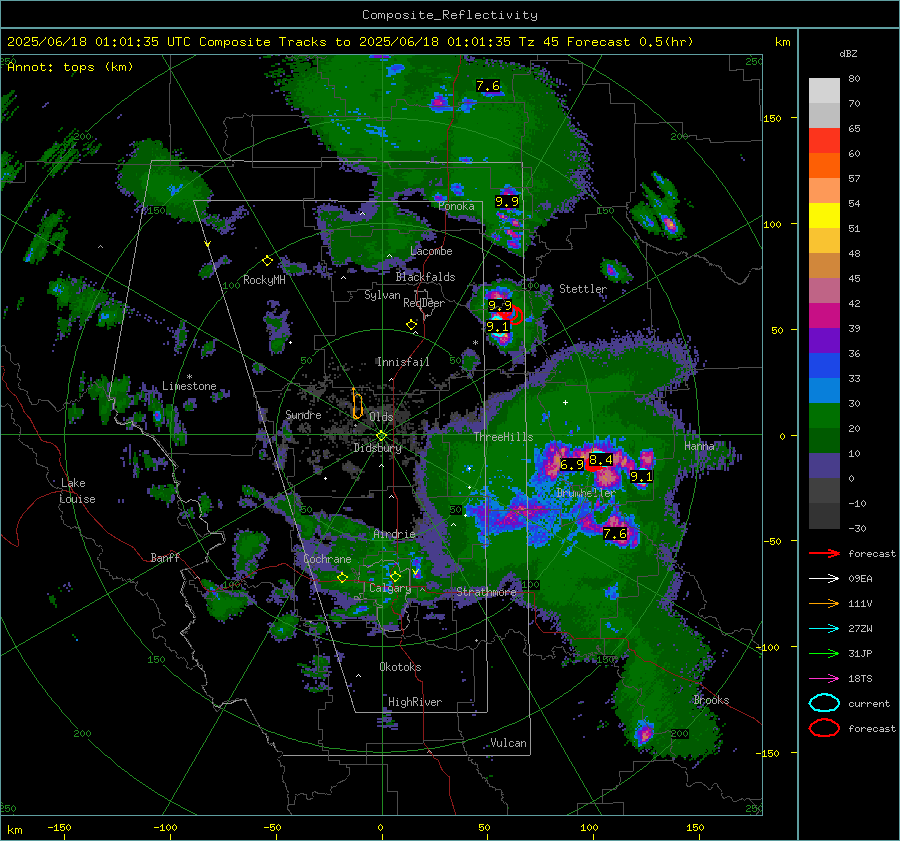Click the dBZ legend heading
Viewport: 900px width, 841px height.
tap(848, 53)
